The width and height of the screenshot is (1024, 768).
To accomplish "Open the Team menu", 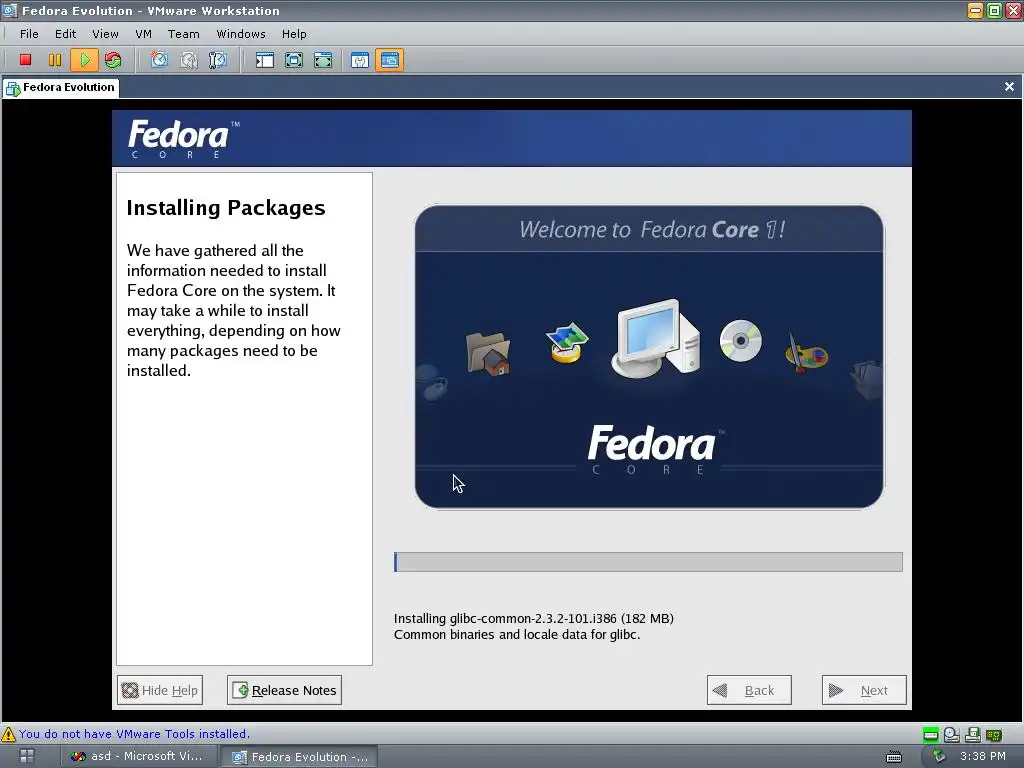I will (x=184, y=34).
